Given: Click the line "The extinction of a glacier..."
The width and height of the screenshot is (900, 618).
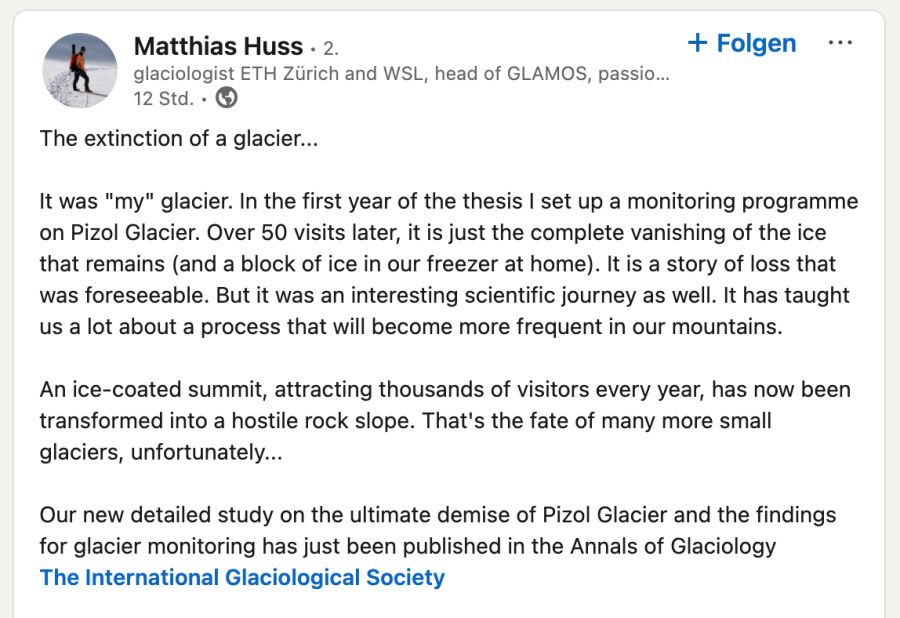Looking at the screenshot, I should (179, 139).
